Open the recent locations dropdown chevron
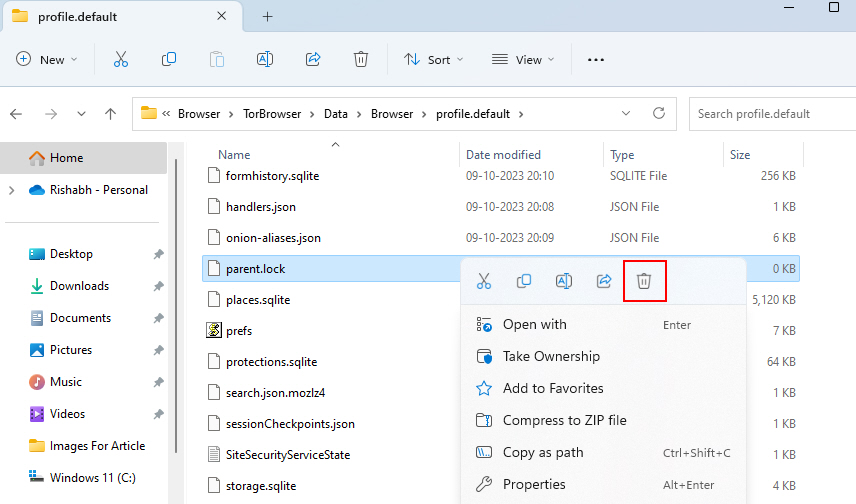 point(81,114)
